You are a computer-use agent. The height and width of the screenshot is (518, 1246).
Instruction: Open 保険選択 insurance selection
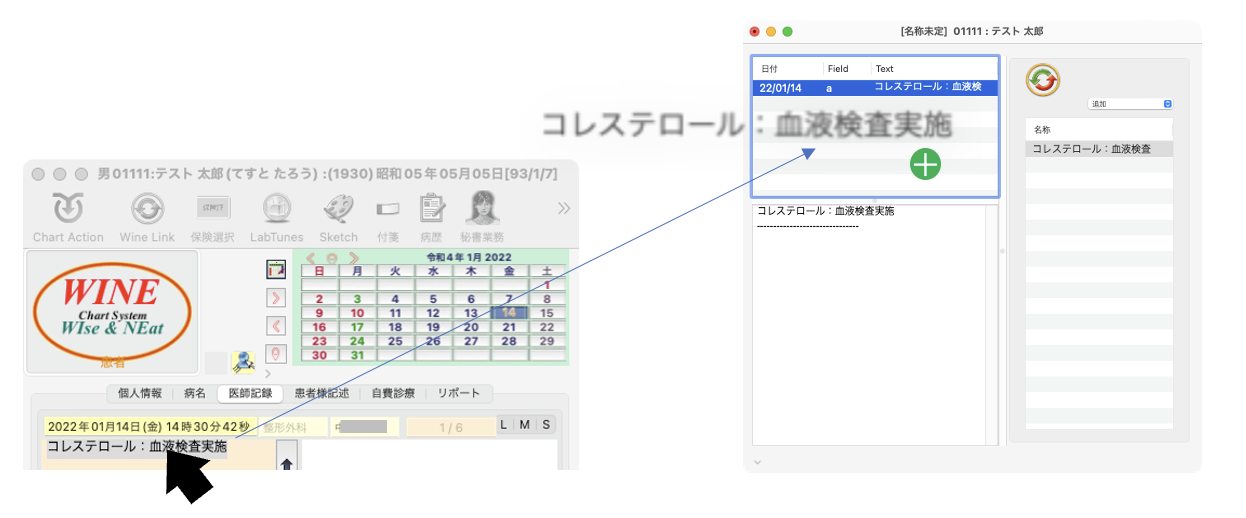pyautogui.click(x=214, y=210)
